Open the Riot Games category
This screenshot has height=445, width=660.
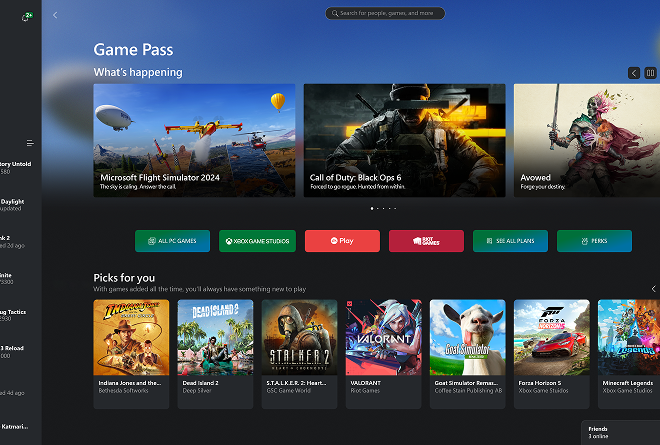point(426,241)
